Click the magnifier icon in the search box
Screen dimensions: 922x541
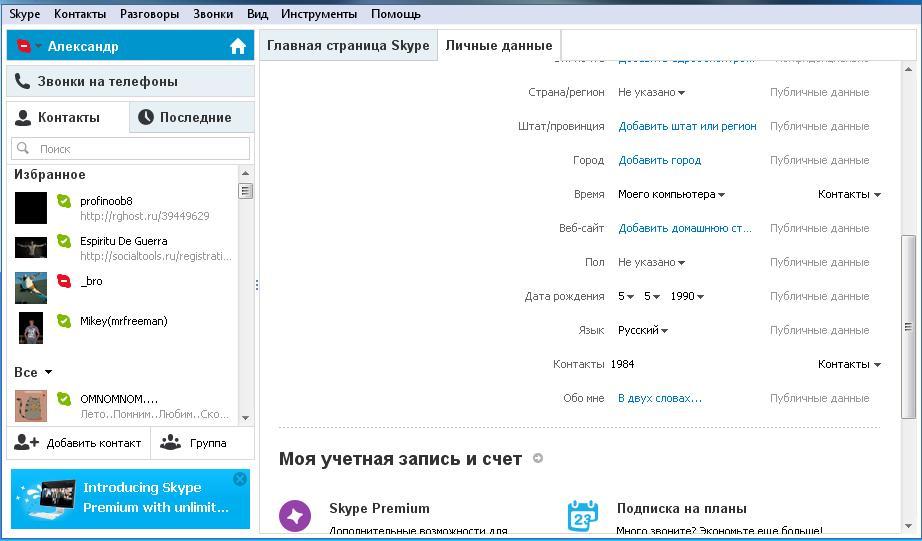(x=23, y=148)
